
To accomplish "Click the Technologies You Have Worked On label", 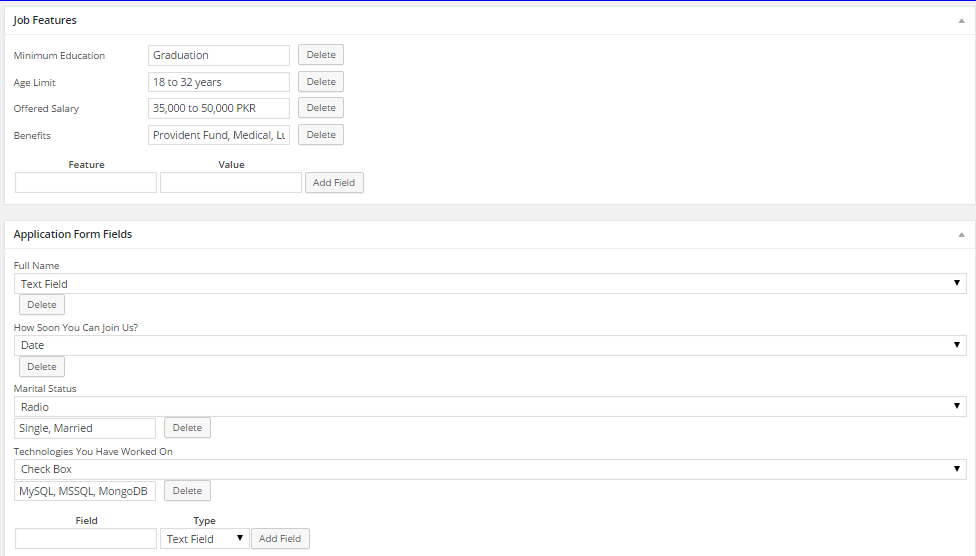I will coord(93,451).
